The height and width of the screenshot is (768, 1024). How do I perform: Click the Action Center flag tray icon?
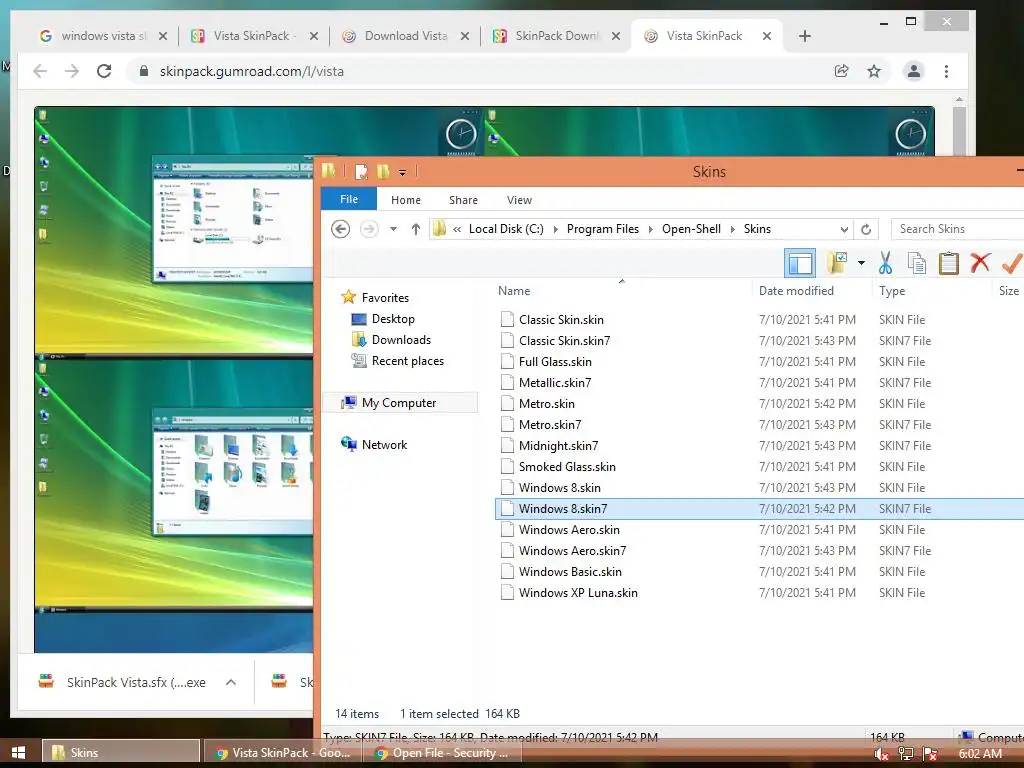[x=931, y=754]
